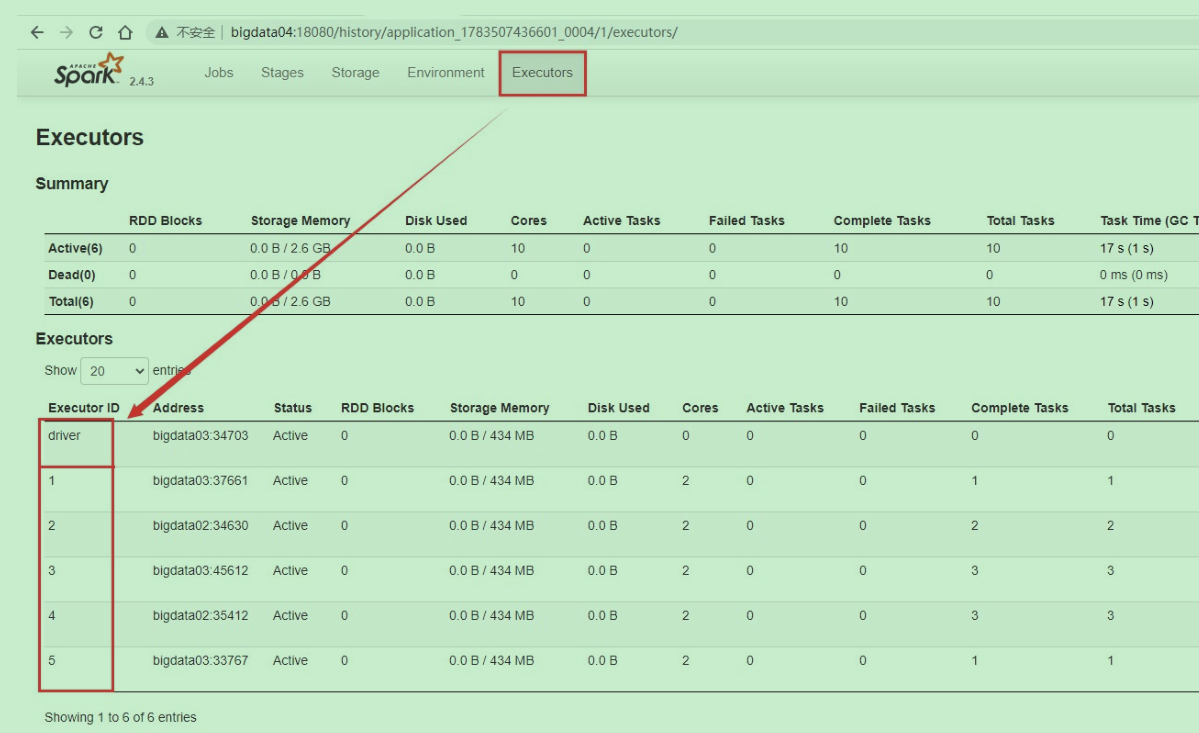This screenshot has height=733, width=1199.
Task: Sort executors table by Address header
Action: coord(178,408)
